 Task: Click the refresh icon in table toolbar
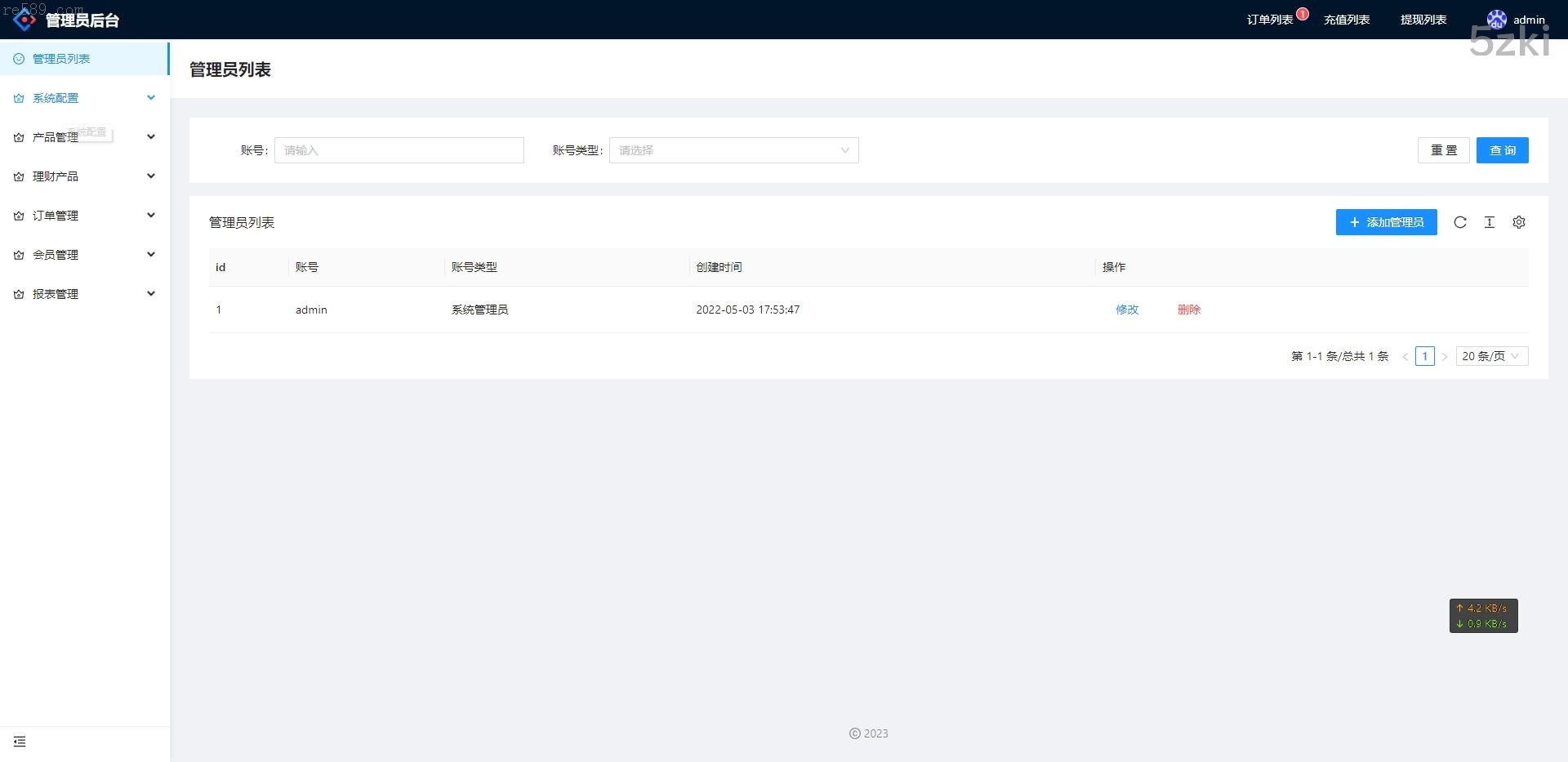tap(1460, 222)
